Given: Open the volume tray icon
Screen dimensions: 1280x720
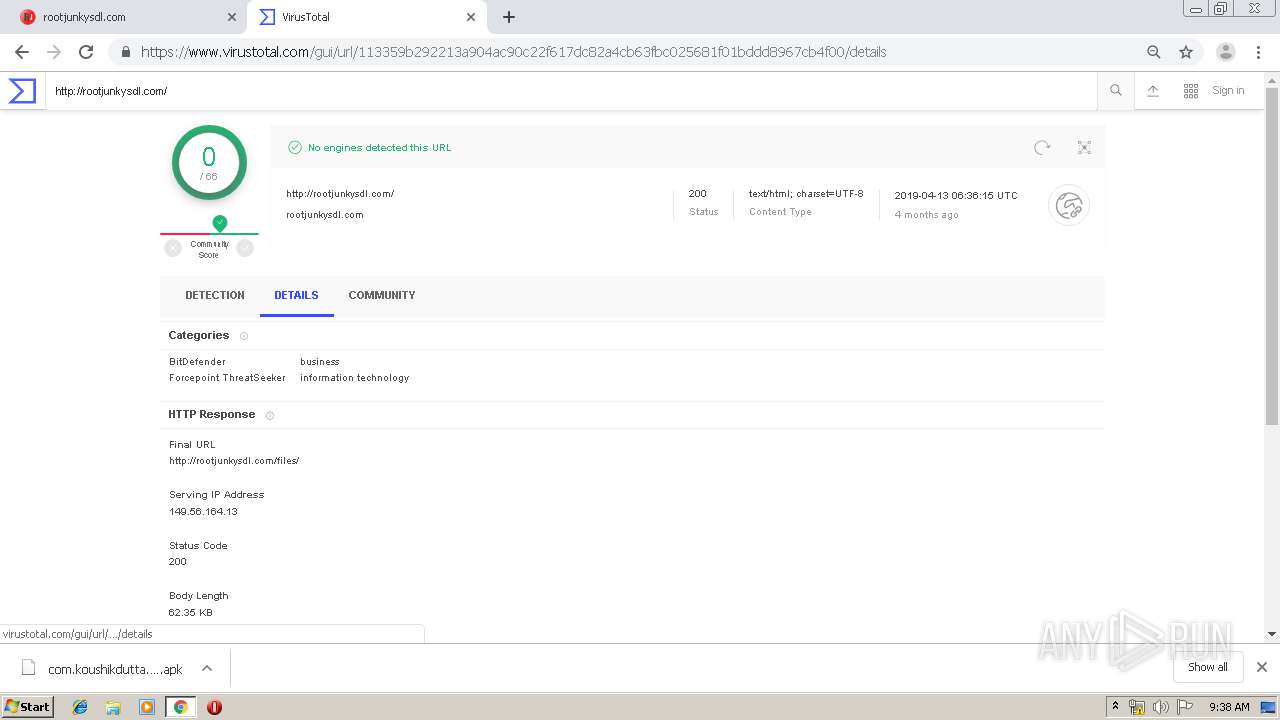Looking at the screenshot, I should [x=1160, y=707].
